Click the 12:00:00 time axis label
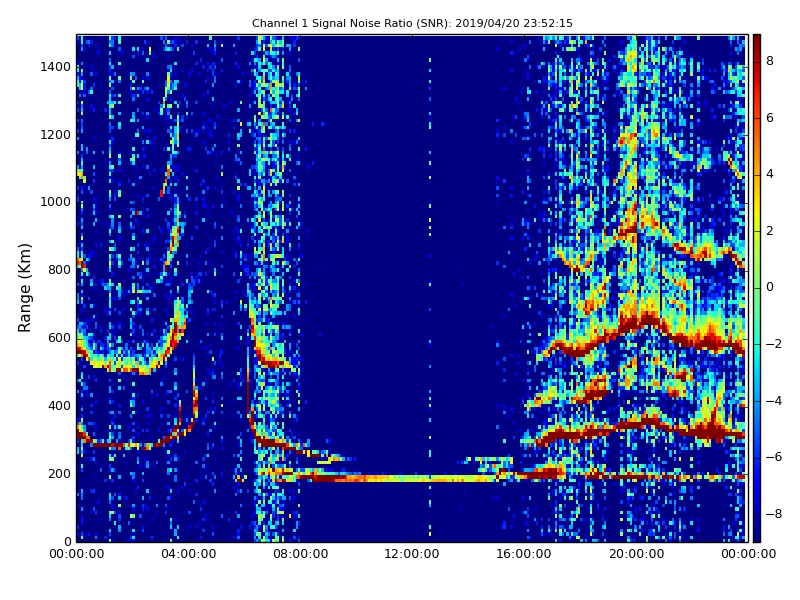The width and height of the screenshot is (800, 600). tap(412, 554)
